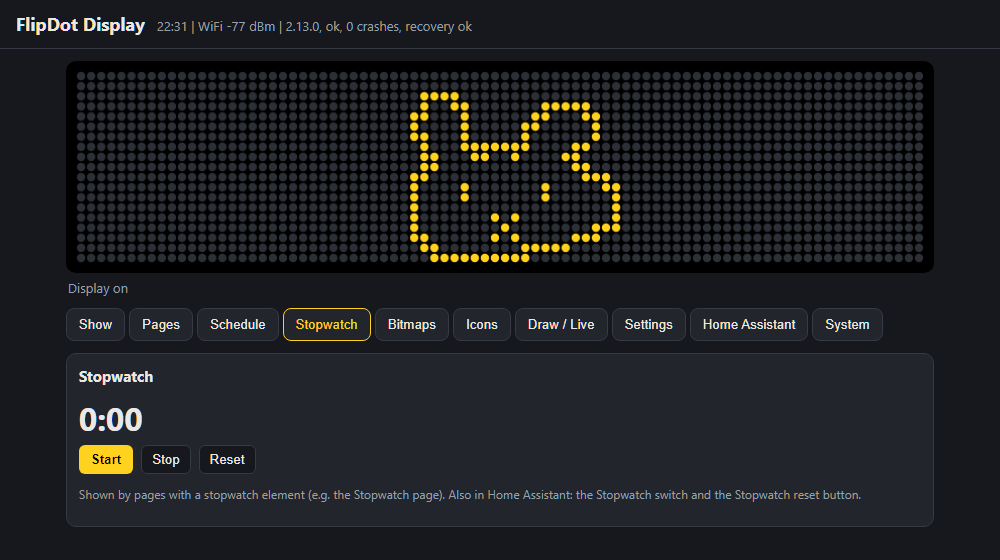
Task: Select the Stopwatch tab
Action: click(x=327, y=324)
